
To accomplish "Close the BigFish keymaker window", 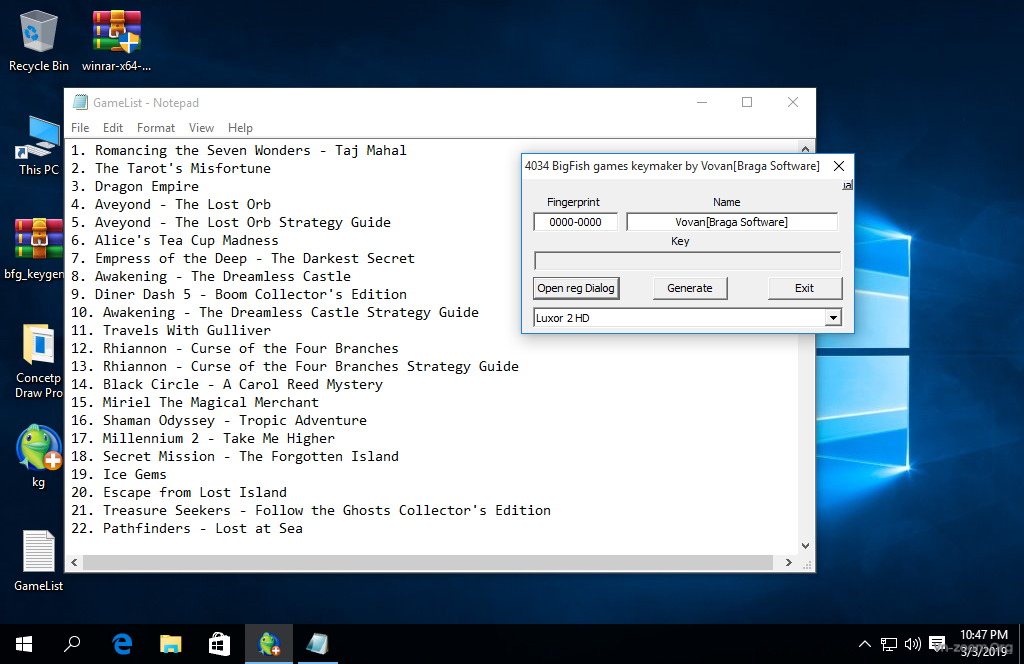I will point(839,166).
